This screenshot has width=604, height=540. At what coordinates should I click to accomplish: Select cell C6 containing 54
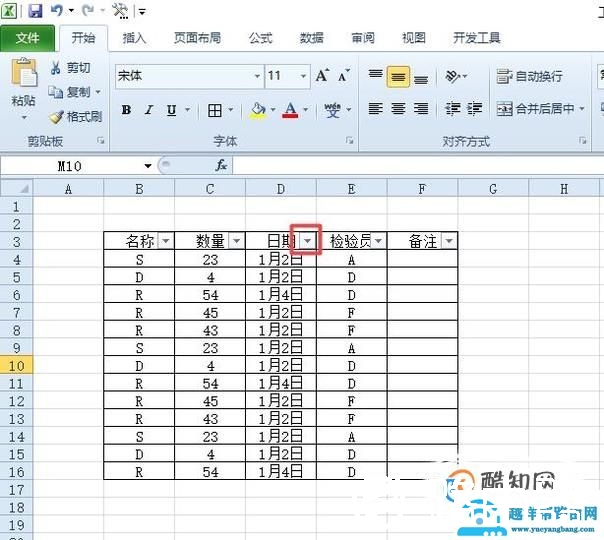tap(210, 295)
